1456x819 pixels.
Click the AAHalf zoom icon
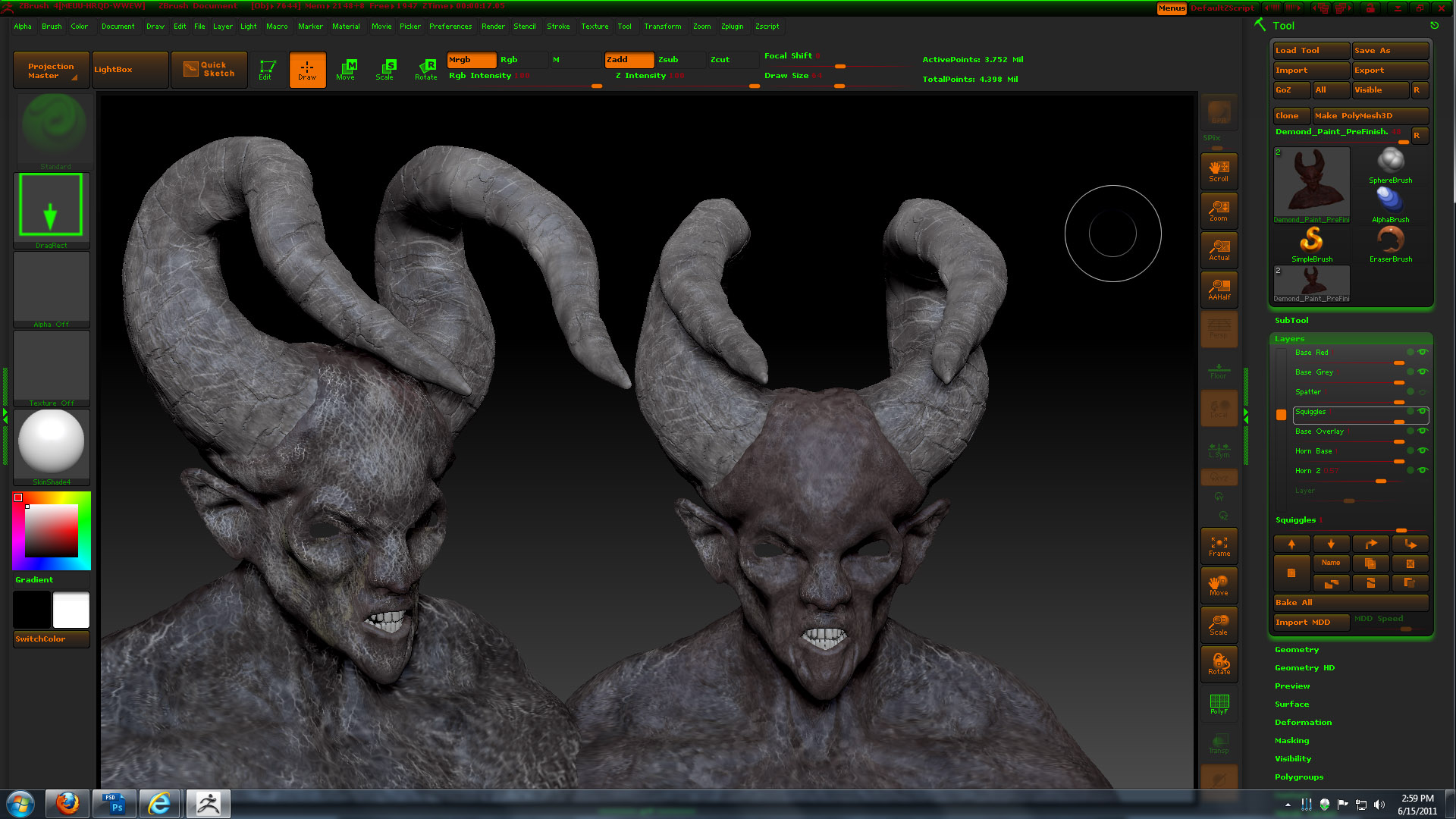[x=1219, y=290]
